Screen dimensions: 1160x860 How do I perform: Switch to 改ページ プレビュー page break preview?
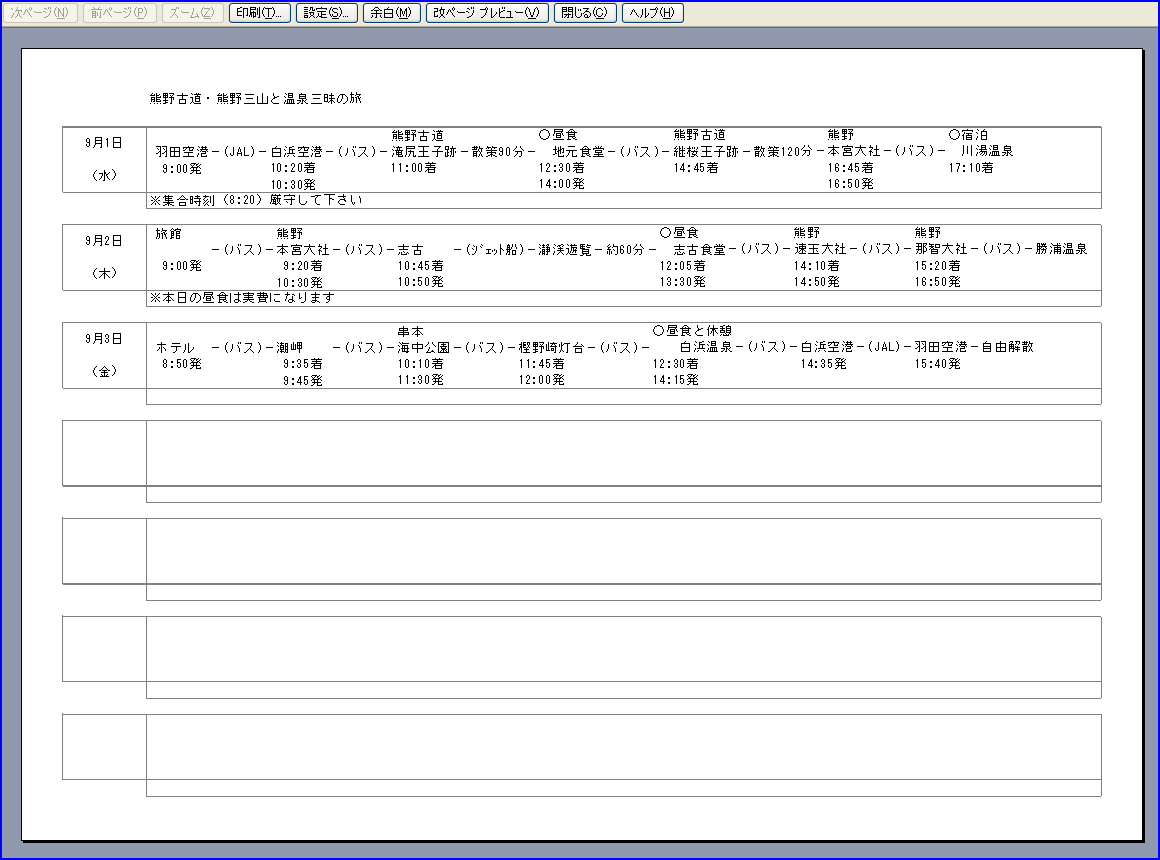tap(487, 12)
